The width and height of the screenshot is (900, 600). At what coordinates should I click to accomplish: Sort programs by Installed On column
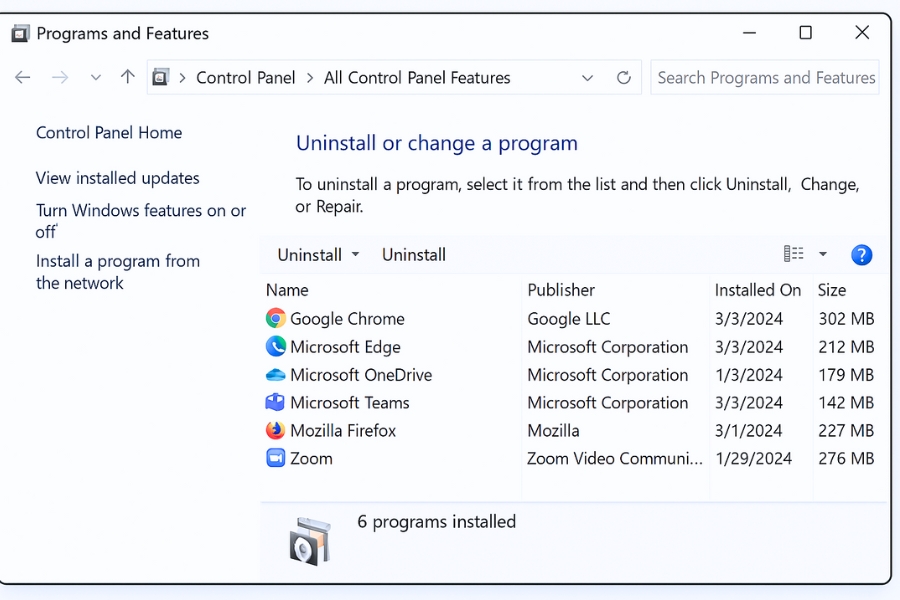click(757, 290)
